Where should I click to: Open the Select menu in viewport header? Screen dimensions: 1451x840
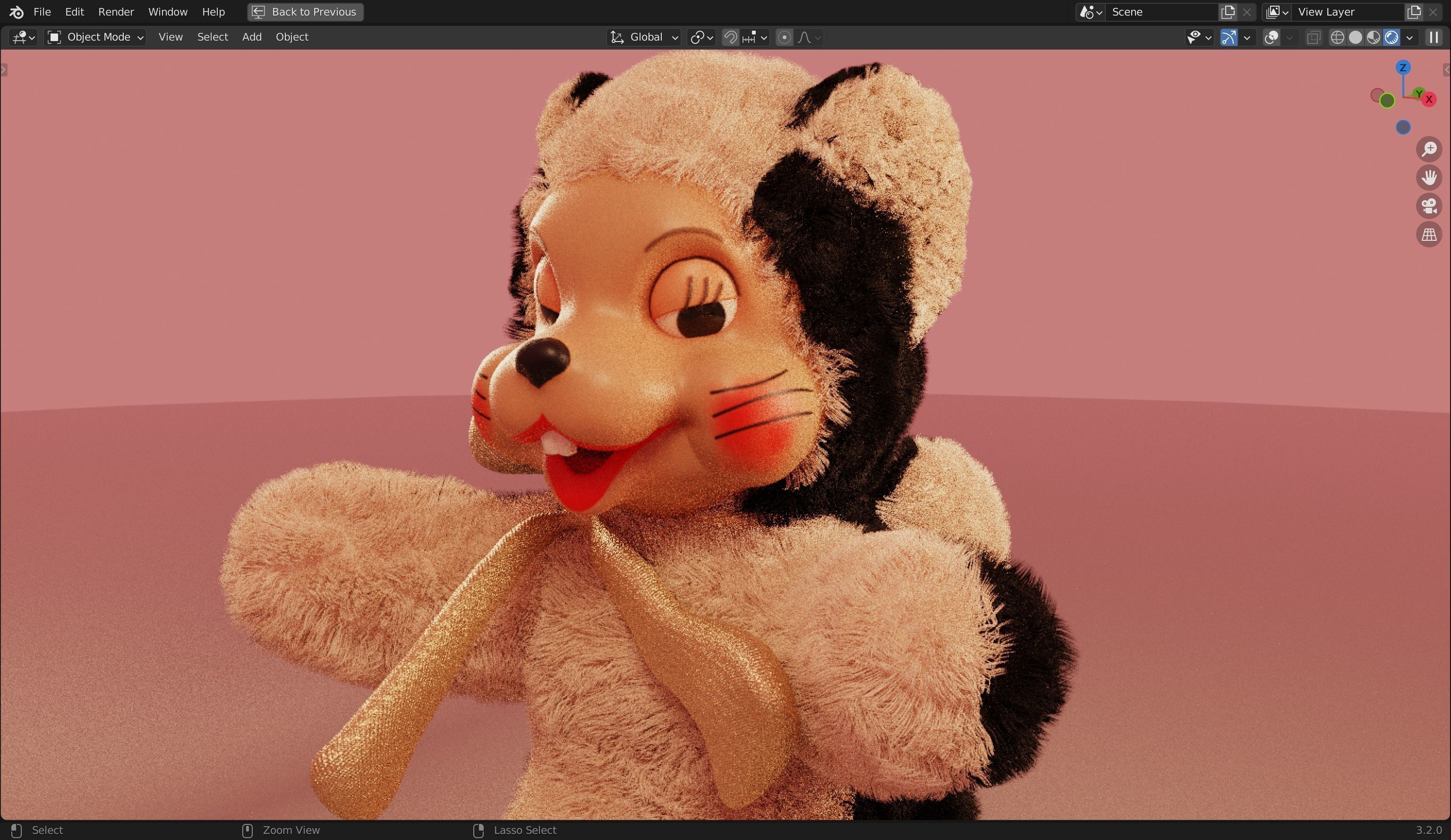(212, 37)
